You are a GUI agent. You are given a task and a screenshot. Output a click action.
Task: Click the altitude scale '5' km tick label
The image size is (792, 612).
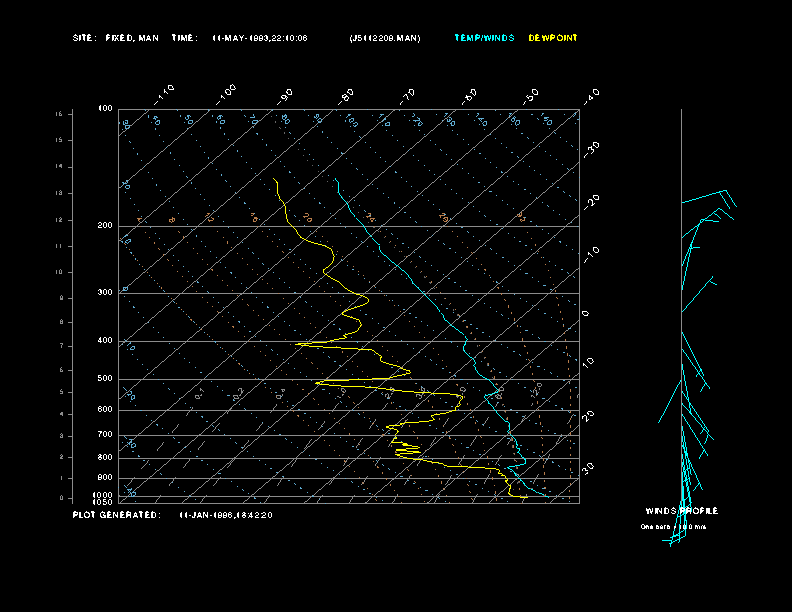tap(61, 392)
